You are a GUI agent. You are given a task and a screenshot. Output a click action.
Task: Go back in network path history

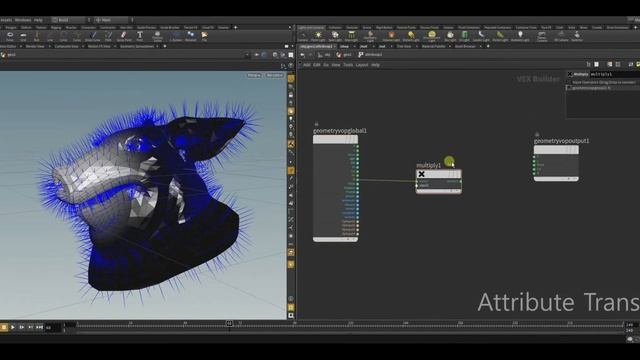coord(302,55)
